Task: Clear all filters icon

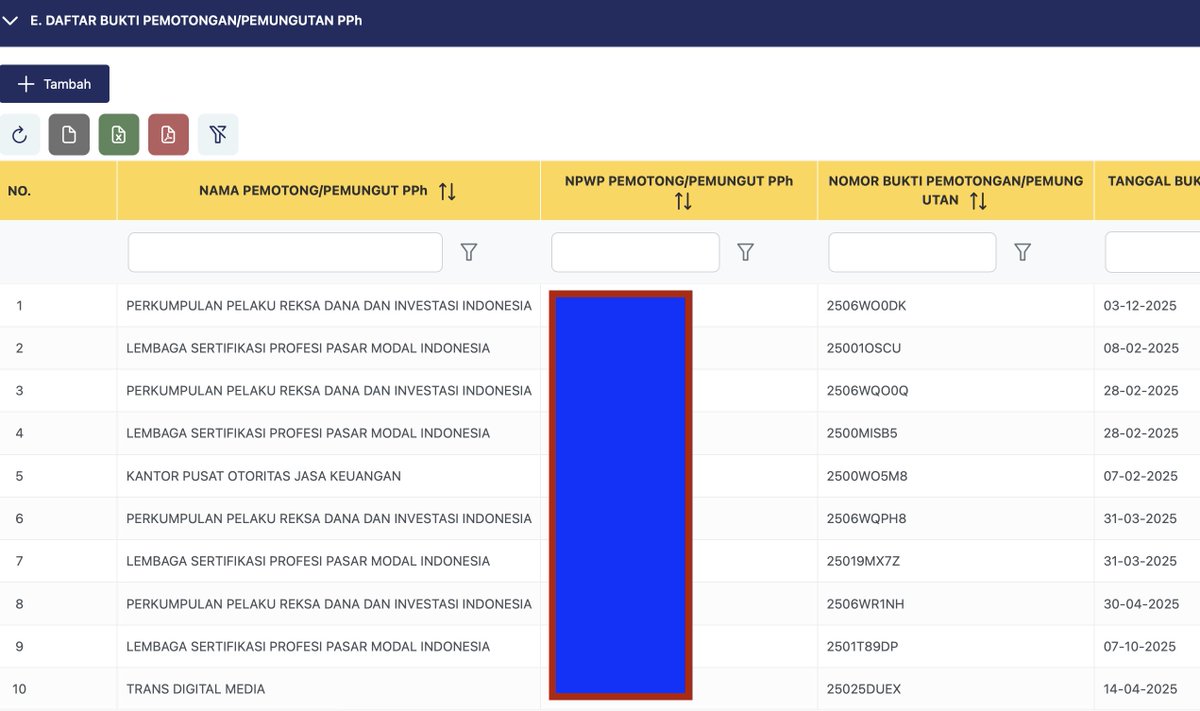Action: tap(218, 134)
